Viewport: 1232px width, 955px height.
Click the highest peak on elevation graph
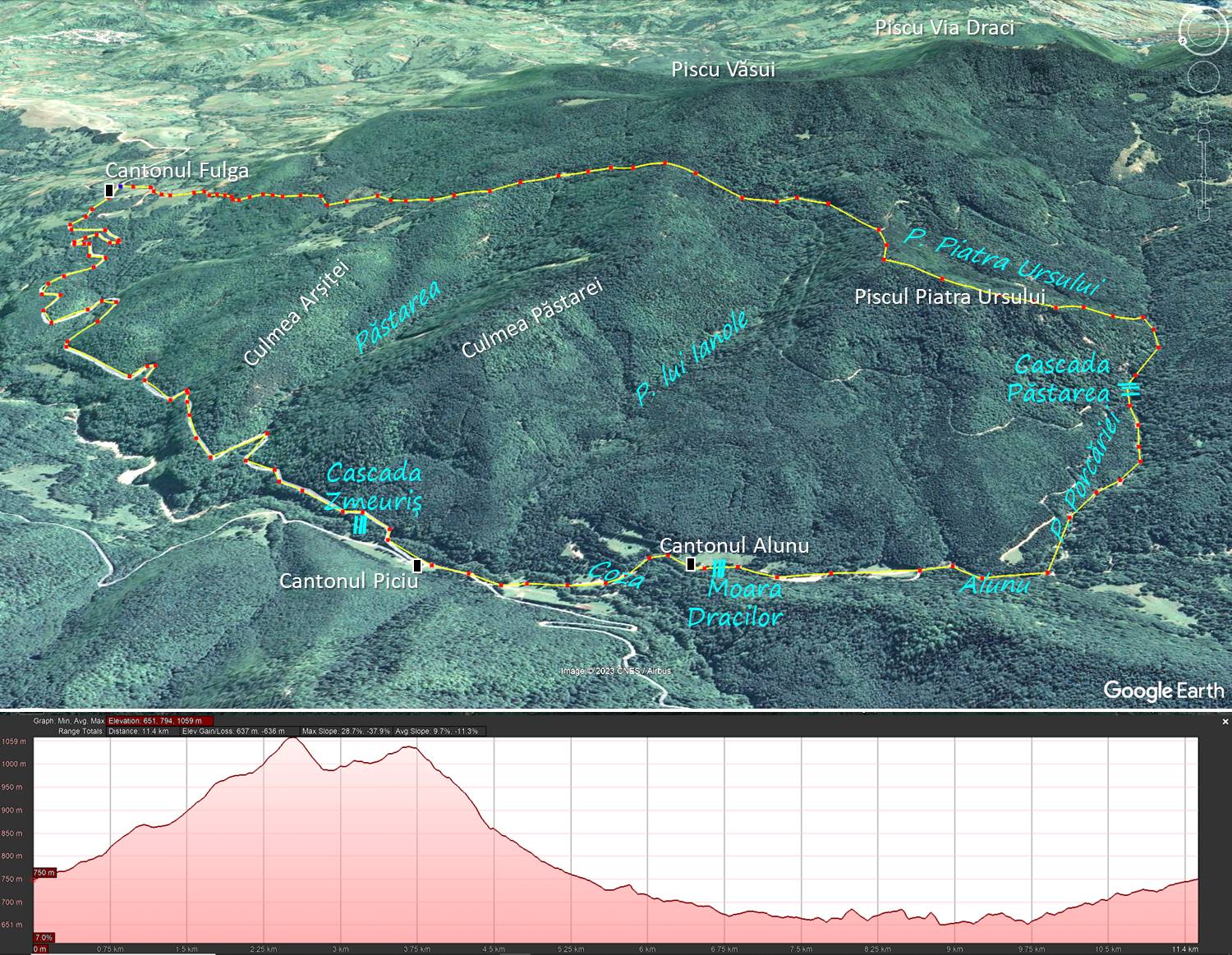(x=292, y=740)
